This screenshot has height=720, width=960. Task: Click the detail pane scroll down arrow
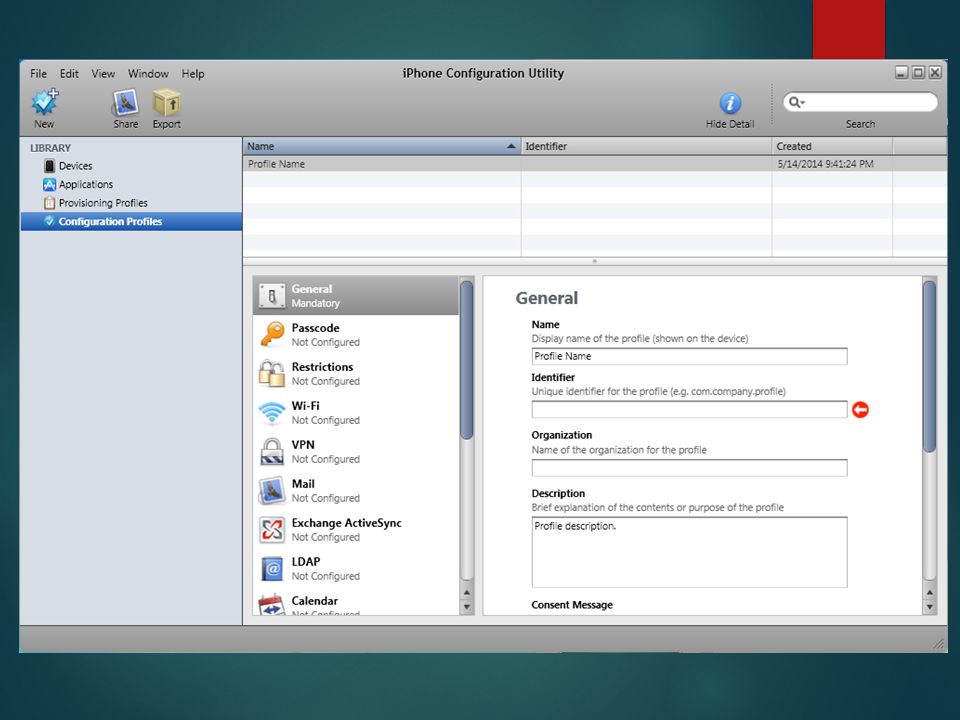click(929, 607)
